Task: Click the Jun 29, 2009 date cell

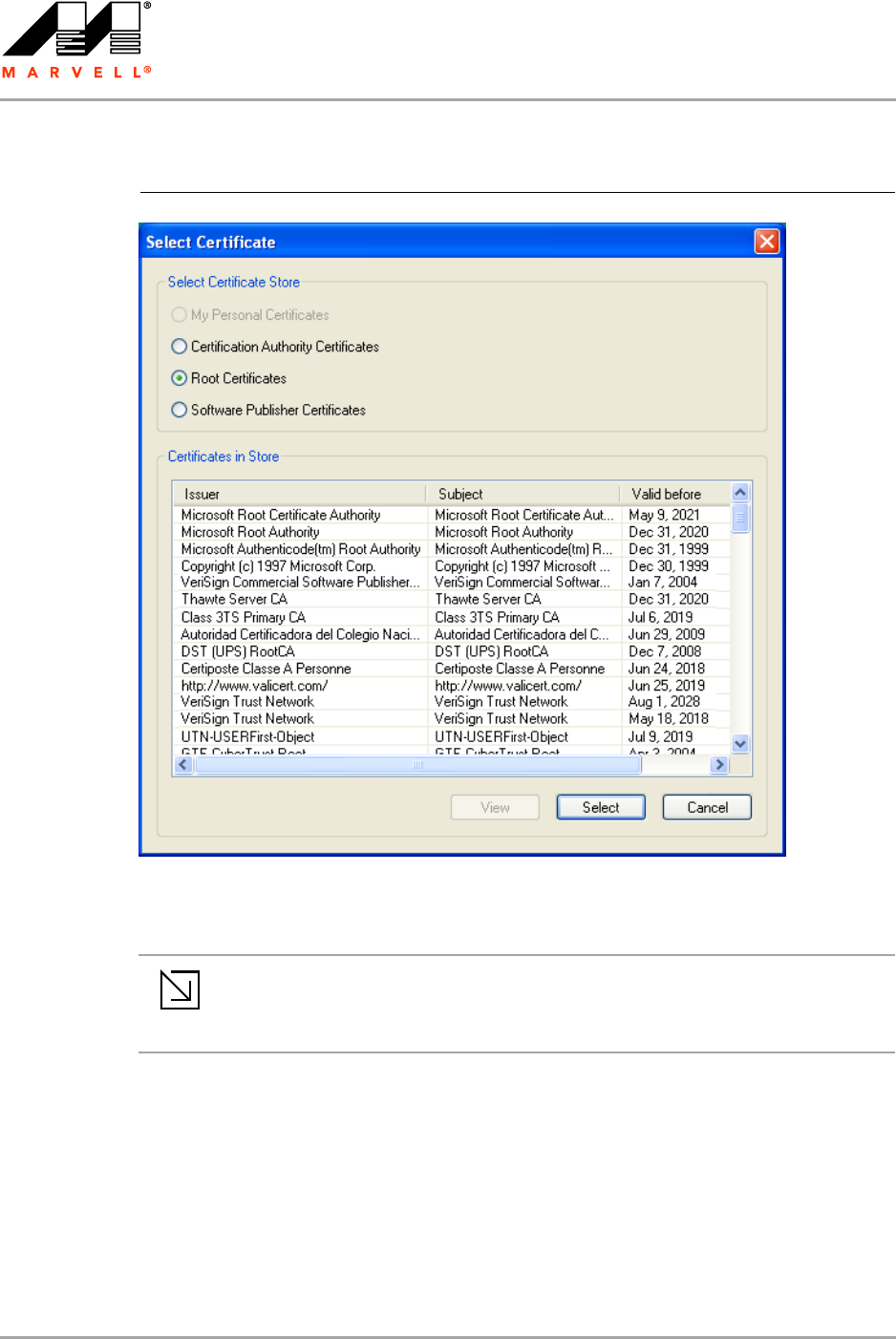Action: (x=666, y=634)
